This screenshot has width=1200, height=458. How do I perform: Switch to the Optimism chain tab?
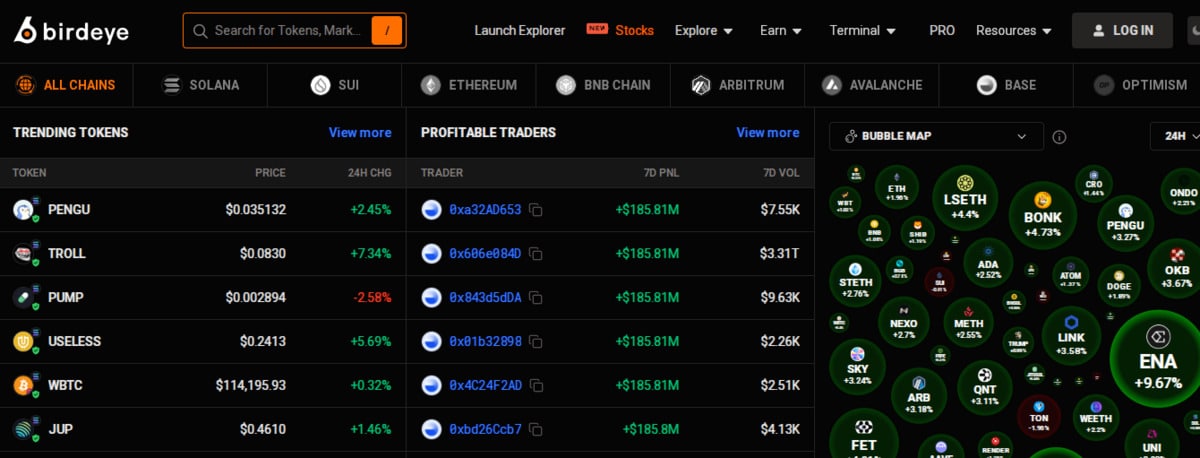pos(1140,85)
